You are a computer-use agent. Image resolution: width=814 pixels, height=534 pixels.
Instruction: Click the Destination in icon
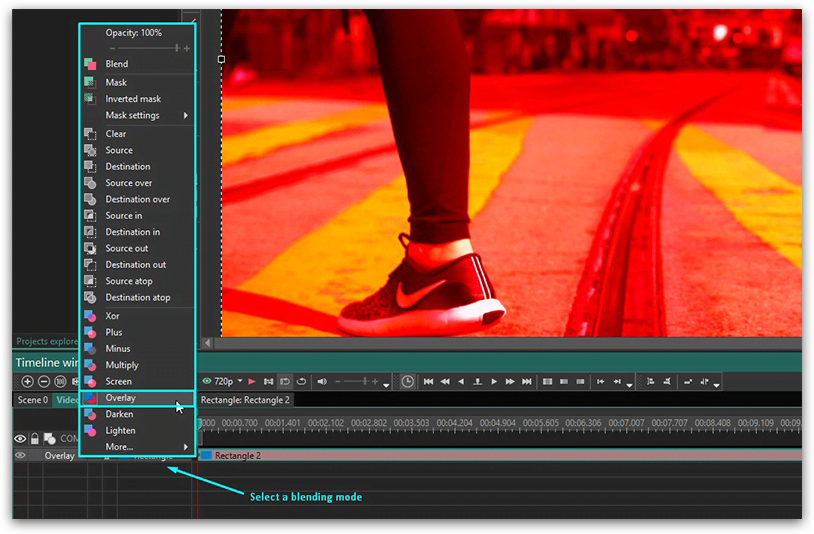point(90,232)
